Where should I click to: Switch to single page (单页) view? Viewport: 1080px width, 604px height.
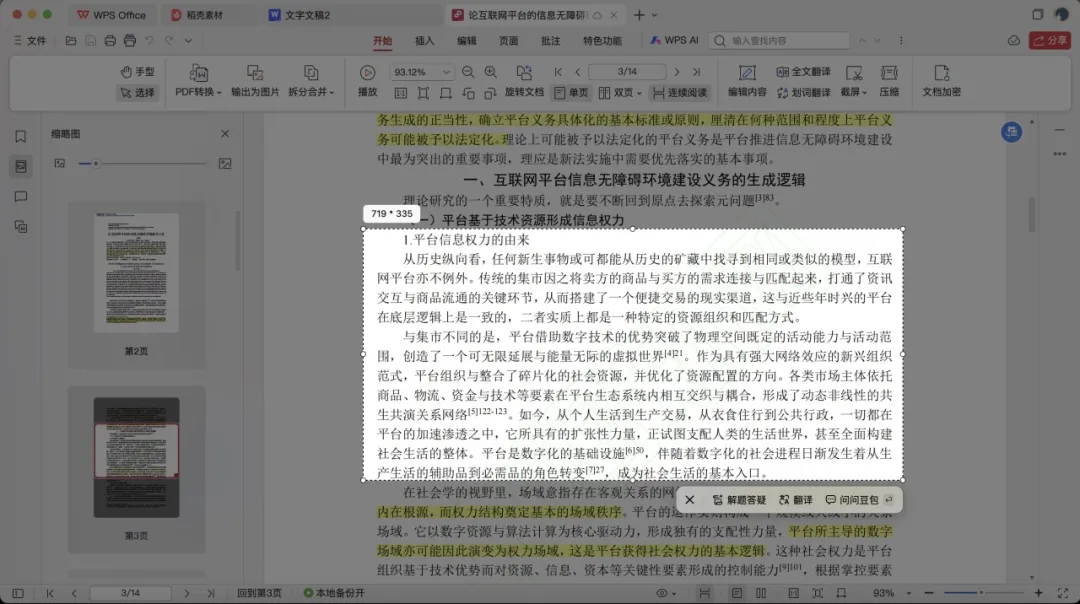[571, 92]
